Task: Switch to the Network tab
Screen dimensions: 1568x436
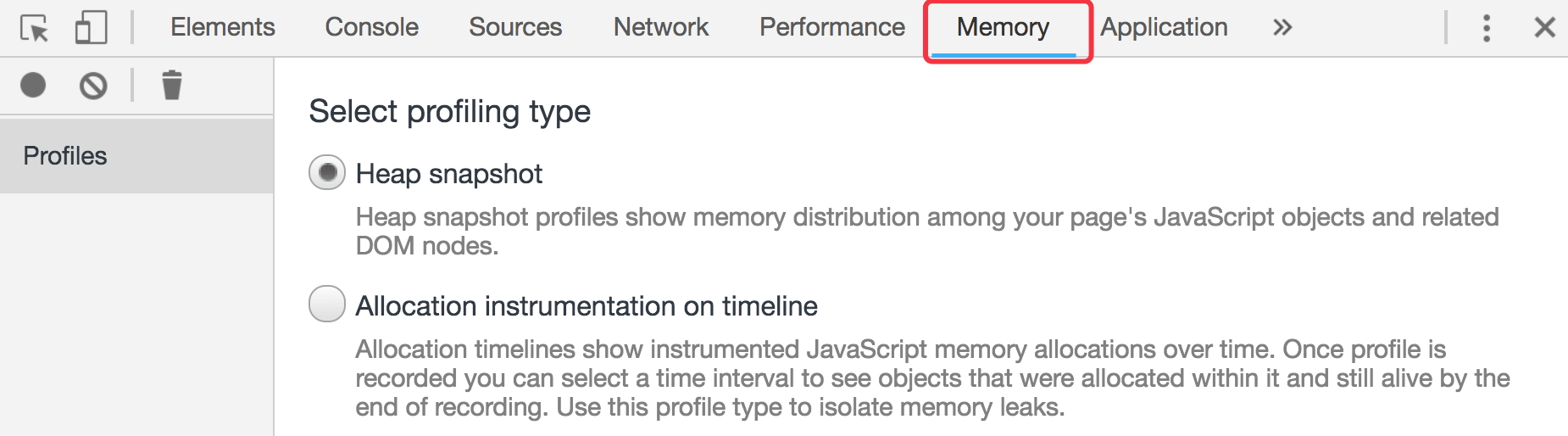Action: tap(661, 28)
